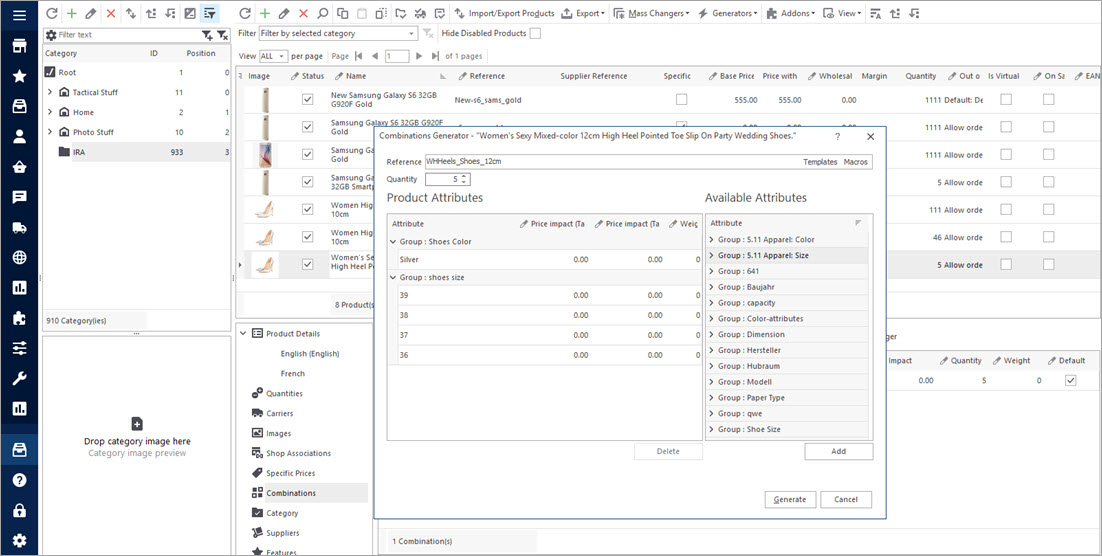Click the help question mark sidebar icon

[x=19, y=480]
